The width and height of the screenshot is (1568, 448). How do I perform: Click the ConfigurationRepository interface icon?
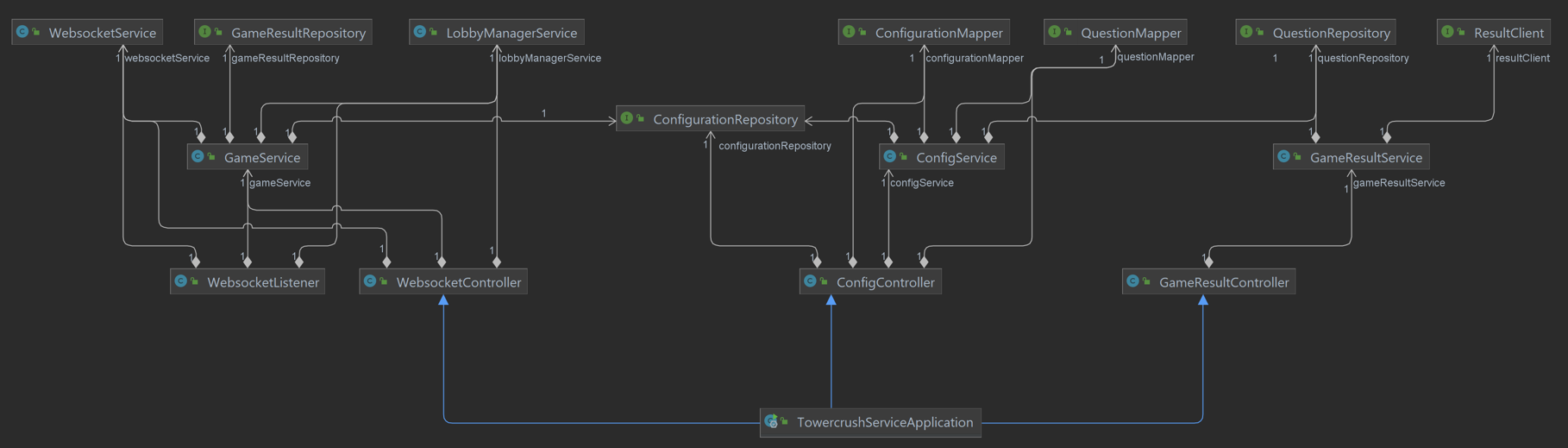(627, 118)
